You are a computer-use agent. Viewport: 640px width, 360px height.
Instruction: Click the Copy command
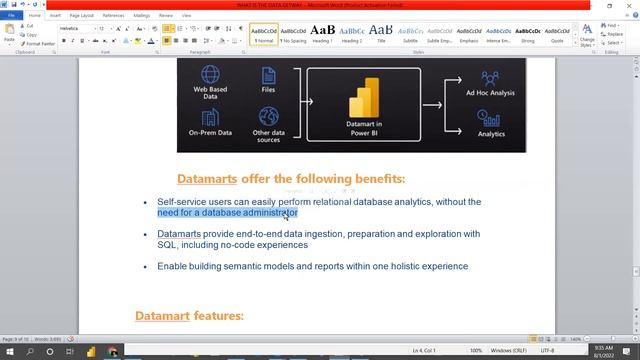tap(29, 35)
